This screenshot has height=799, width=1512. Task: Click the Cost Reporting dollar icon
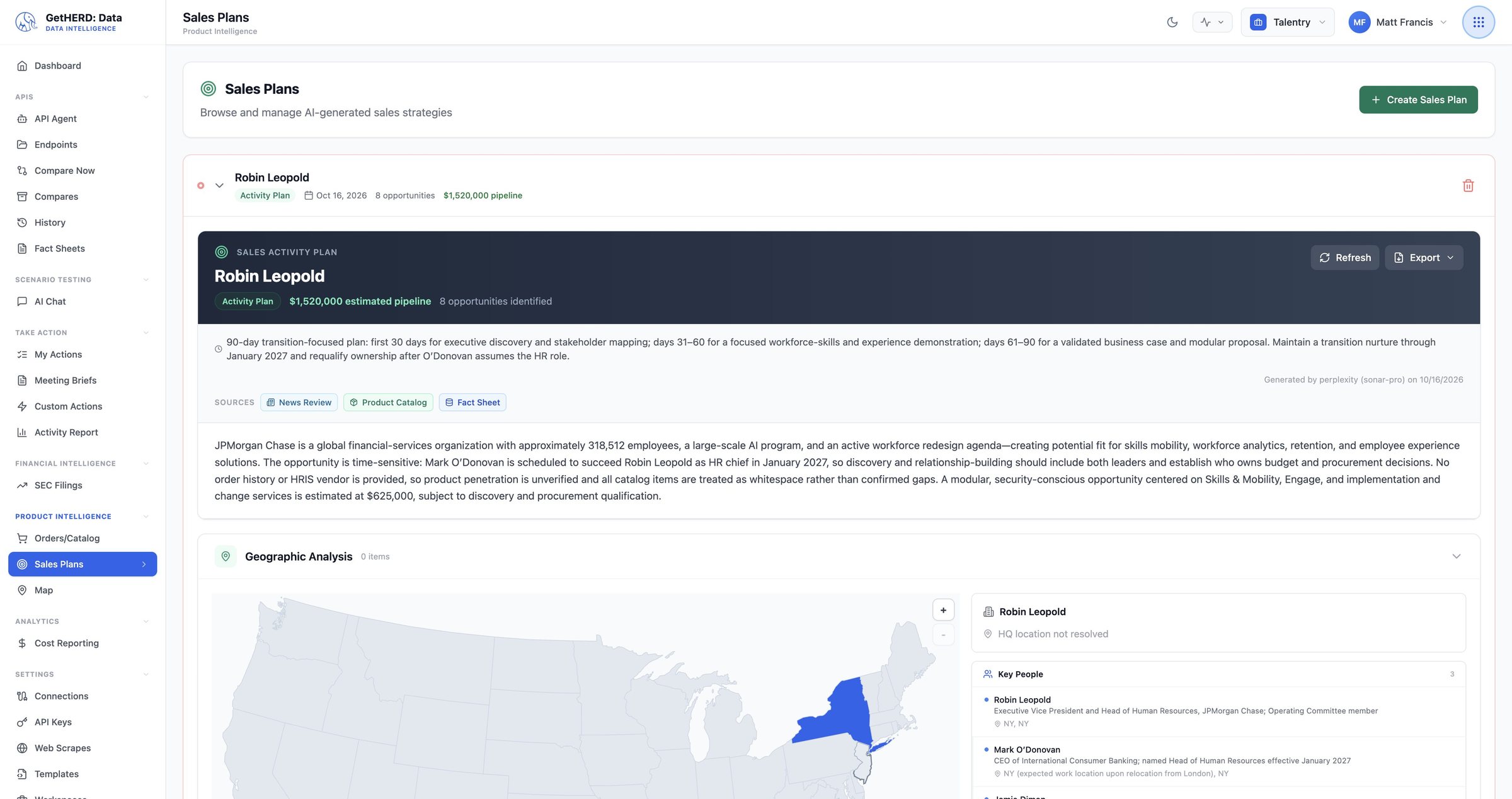click(x=22, y=643)
